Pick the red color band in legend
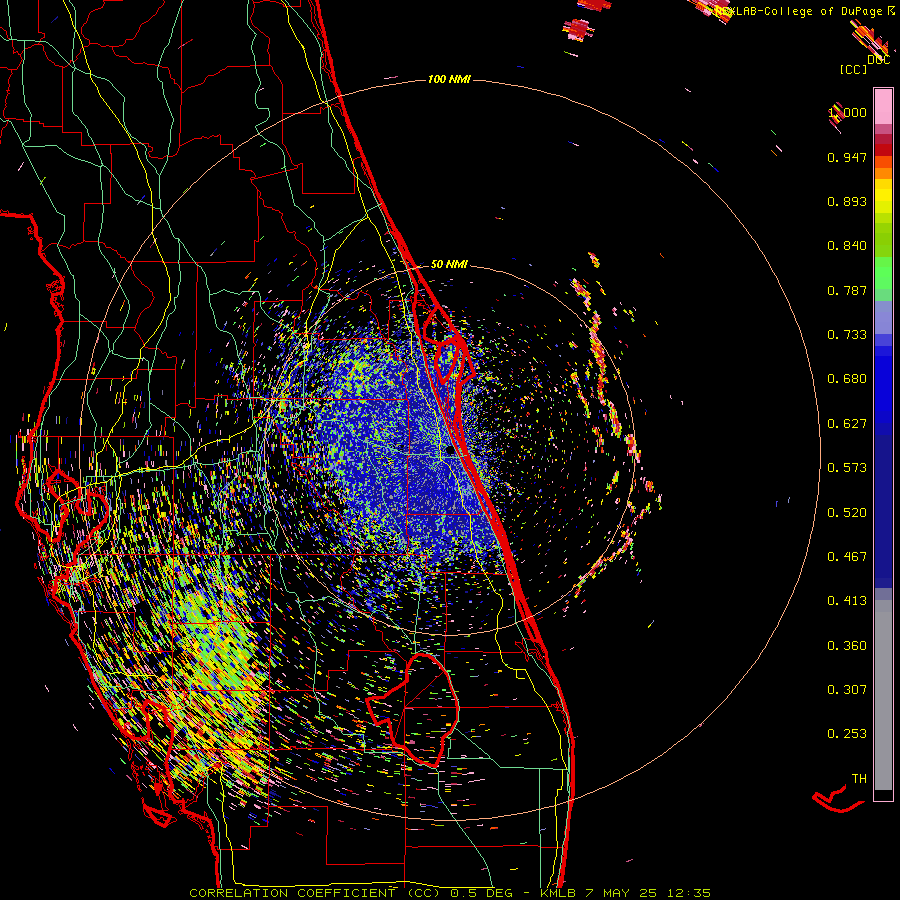This screenshot has width=900, height=900. 883,150
